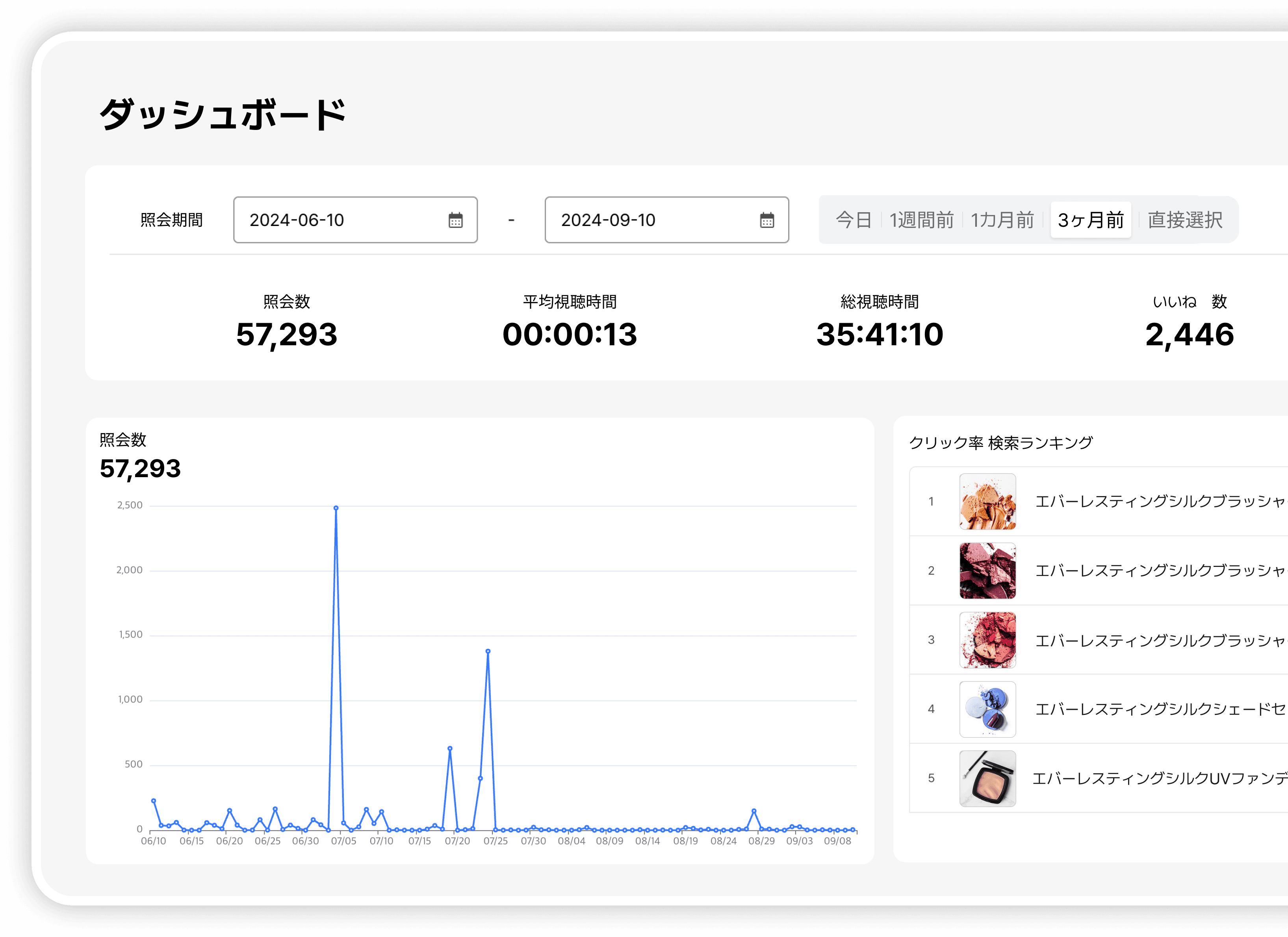Click rank 2 dark red powder thumbnail
This screenshot has width=1288, height=937.
click(987, 571)
